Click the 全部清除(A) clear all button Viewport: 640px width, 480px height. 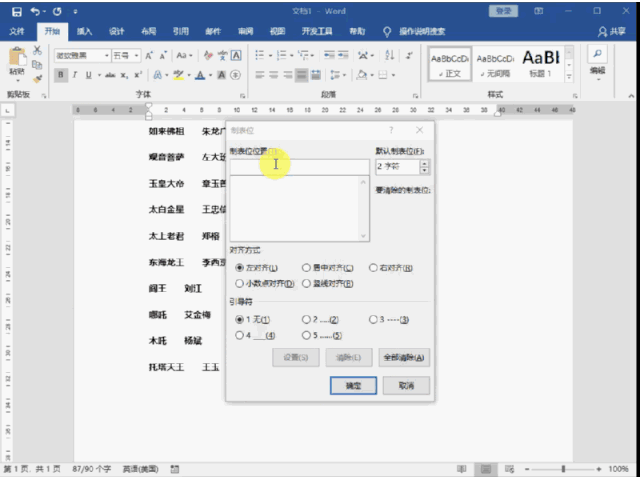[x=405, y=357]
